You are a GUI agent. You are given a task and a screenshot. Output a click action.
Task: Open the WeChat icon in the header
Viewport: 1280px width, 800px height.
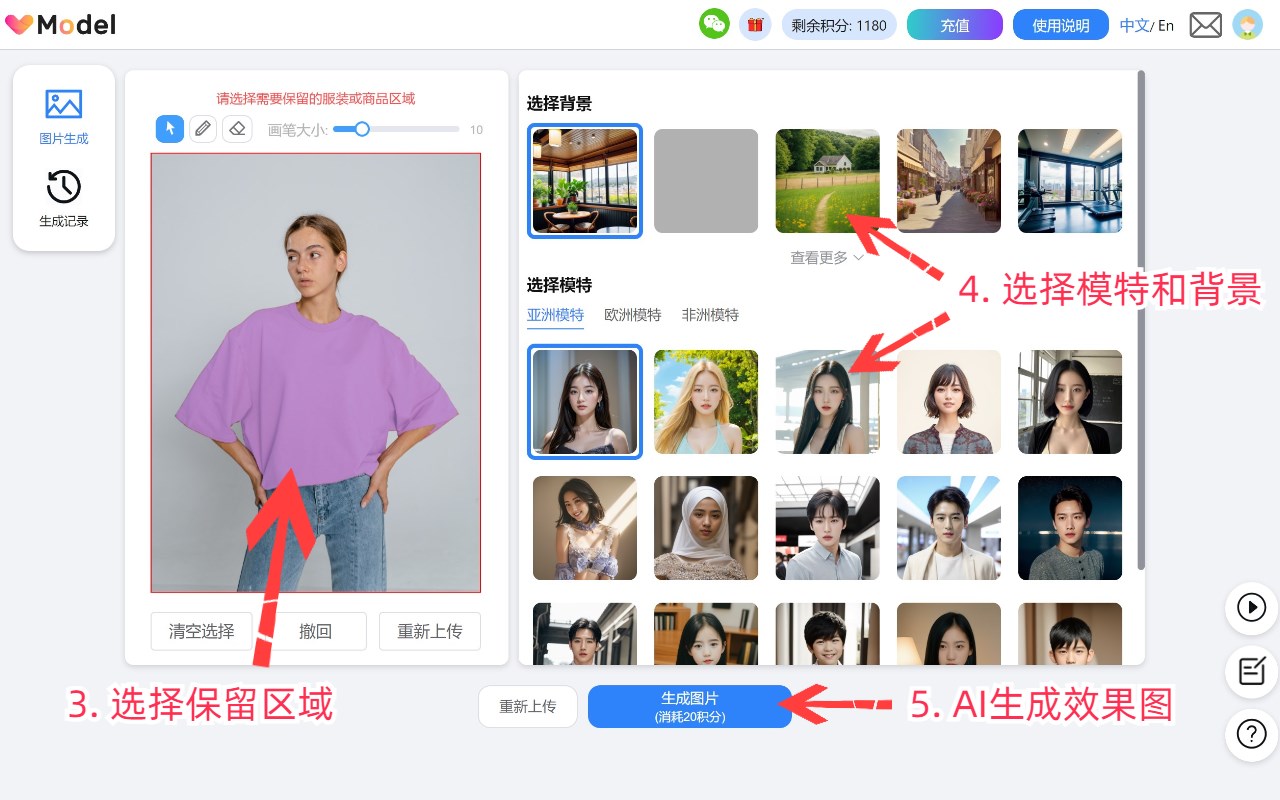point(714,24)
